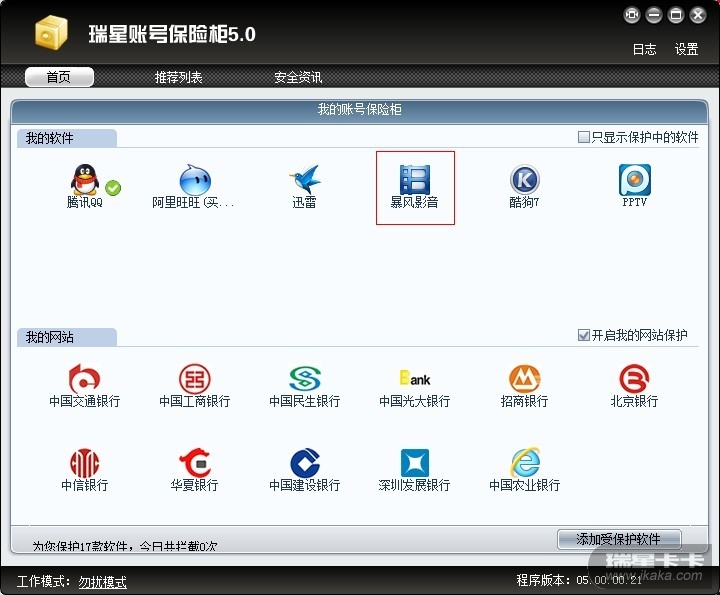
Task: Open the 酷狗7 music icon
Action: 524,180
